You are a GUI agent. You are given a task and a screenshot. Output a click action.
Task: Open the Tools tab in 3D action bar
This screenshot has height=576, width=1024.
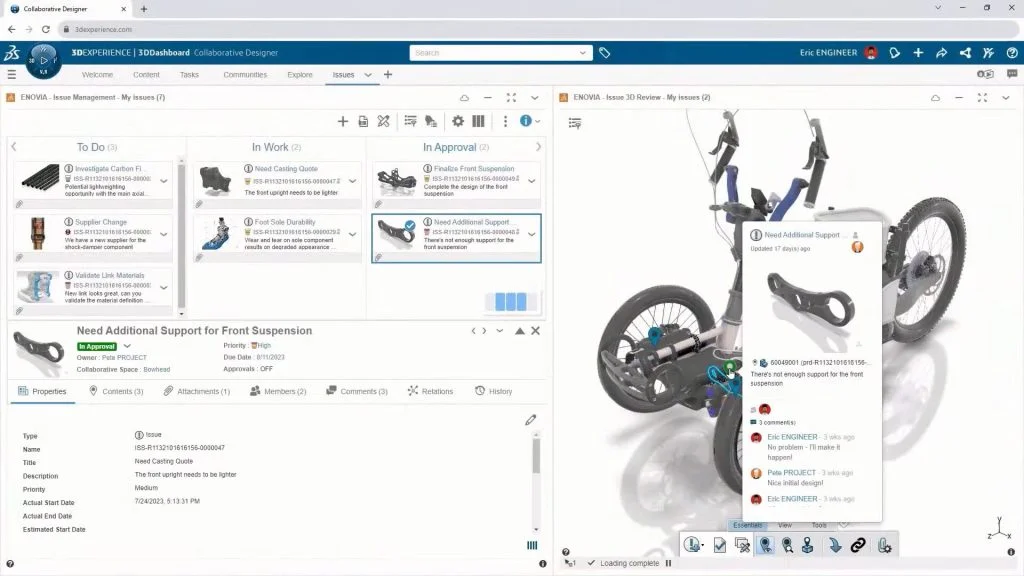[819, 525]
